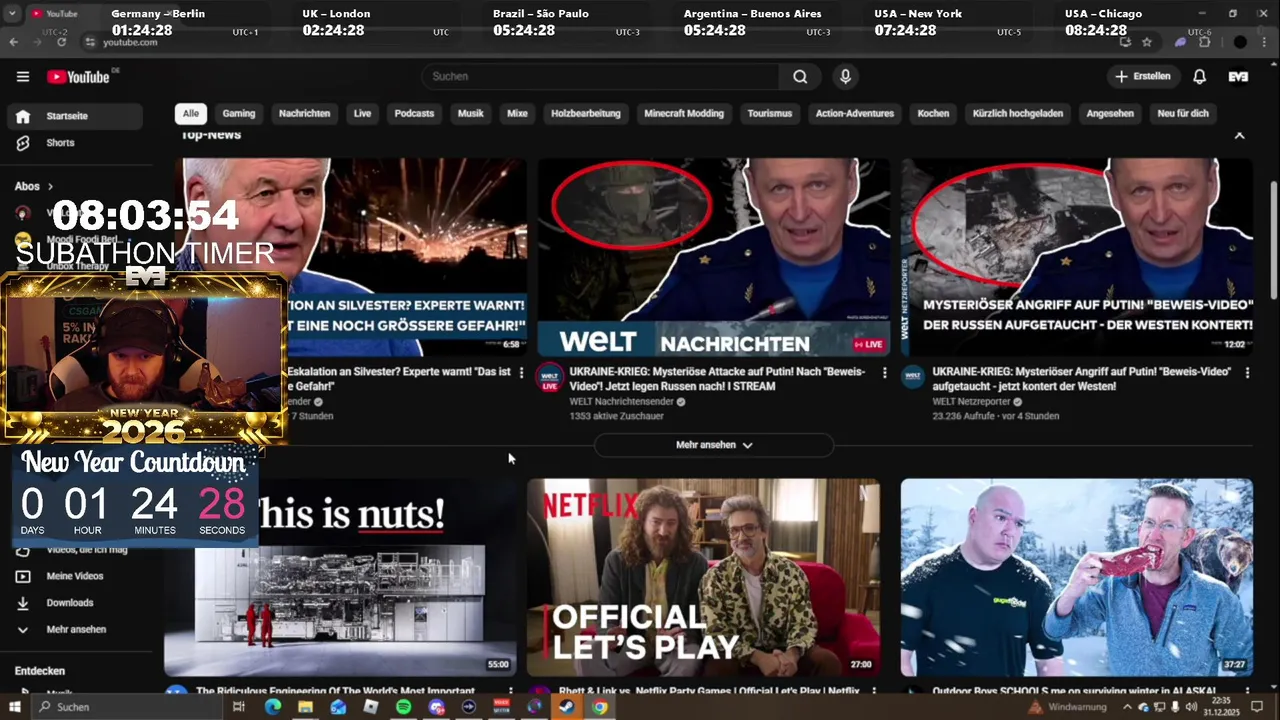This screenshot has width=1280, height=720.
Task: Click the taskbar clock showing 22:35
Action: coord(1220,707)
